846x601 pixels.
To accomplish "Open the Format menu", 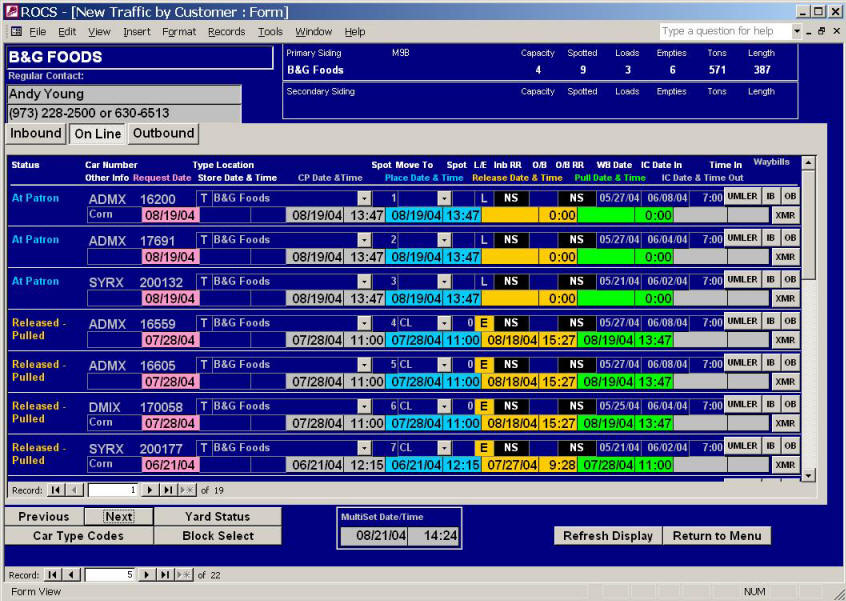I will coord(179,32).
